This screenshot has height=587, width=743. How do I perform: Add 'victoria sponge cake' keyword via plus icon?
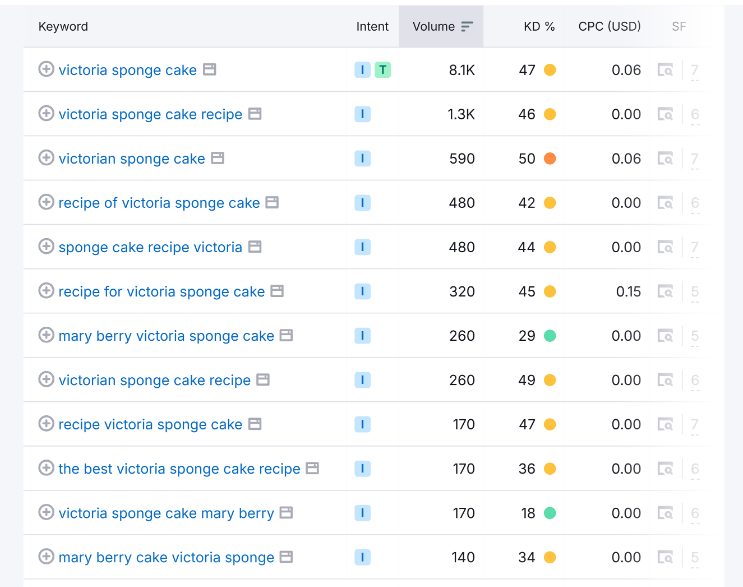pos(46,69)
